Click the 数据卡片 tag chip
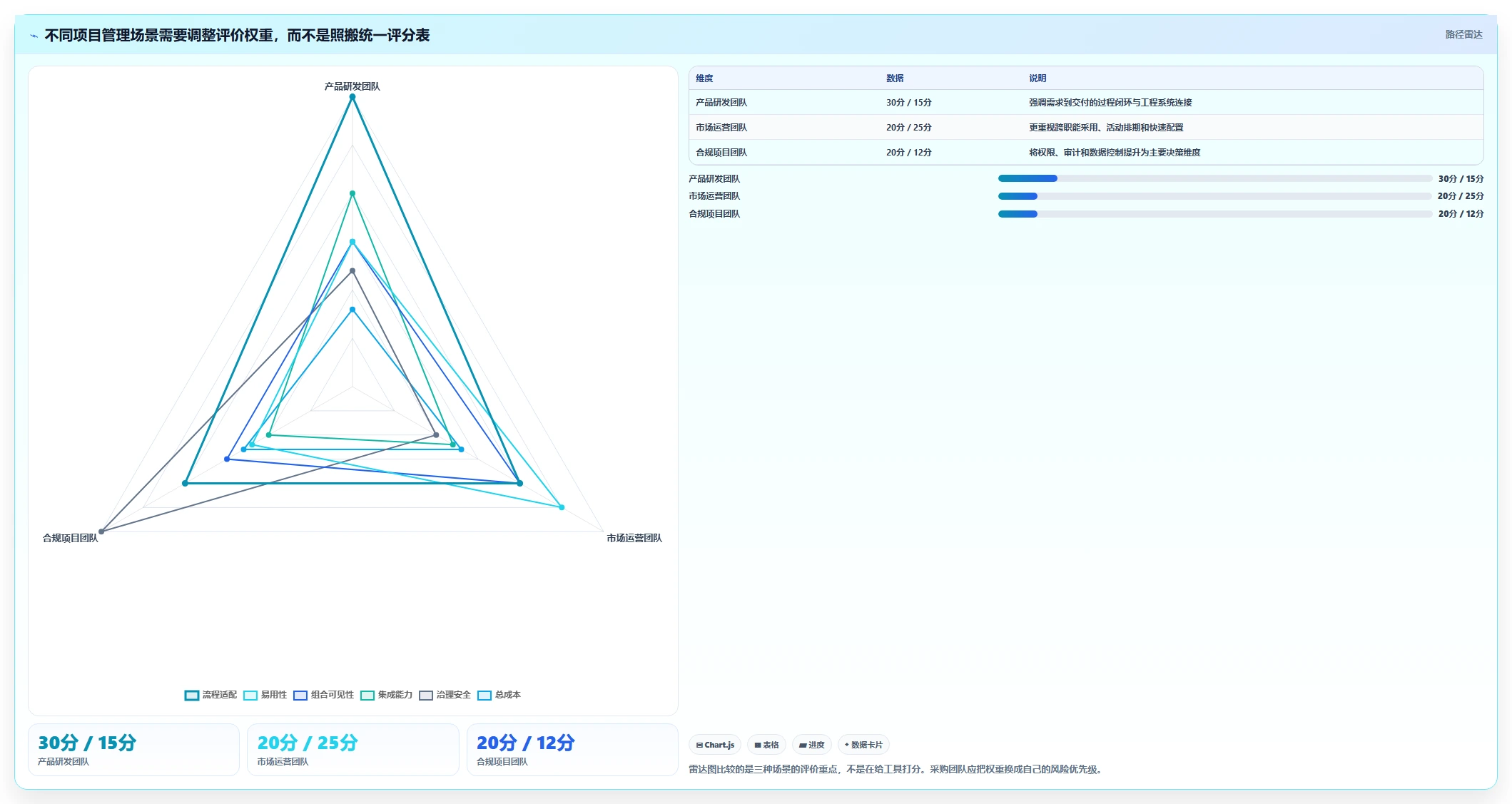 click(x=863, y=745)
